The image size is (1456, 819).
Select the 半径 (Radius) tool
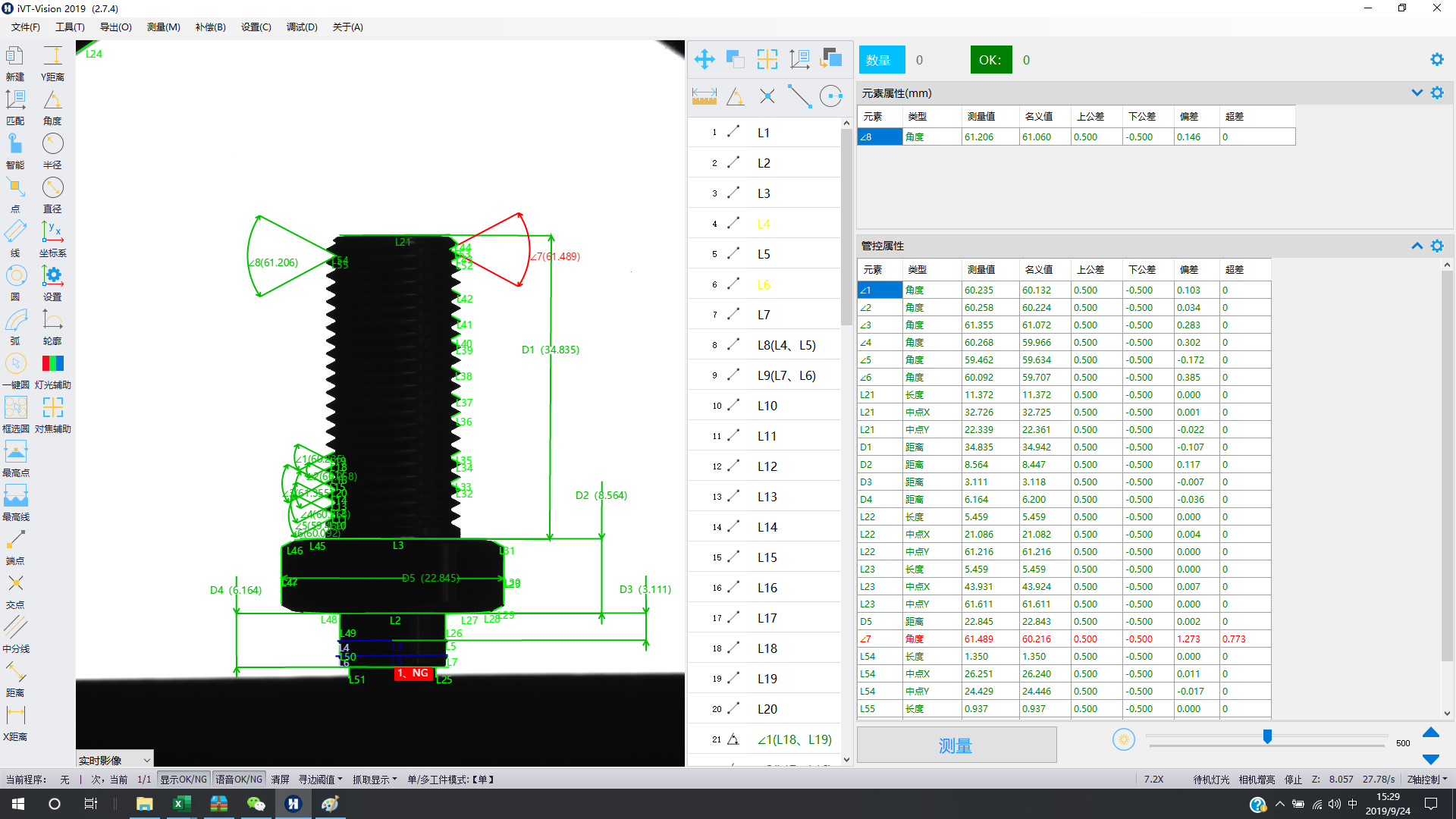[52, 144]
